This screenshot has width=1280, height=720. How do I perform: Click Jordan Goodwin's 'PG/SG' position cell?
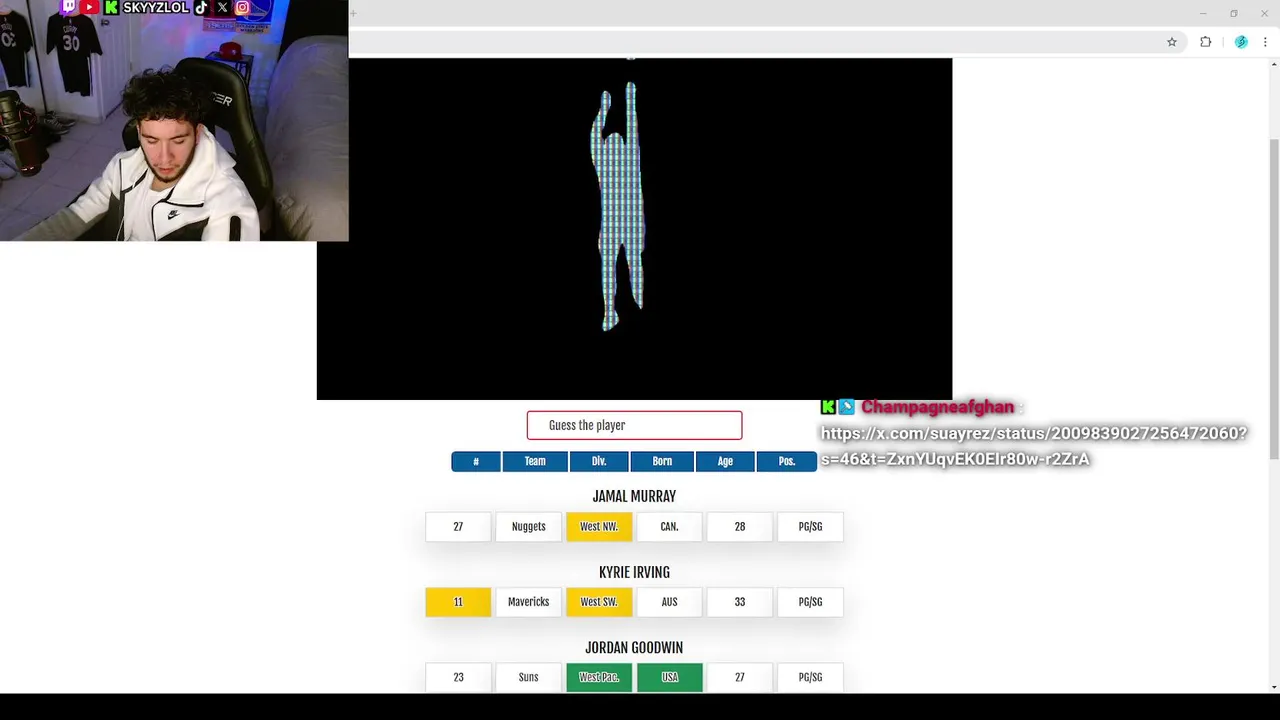810,677
